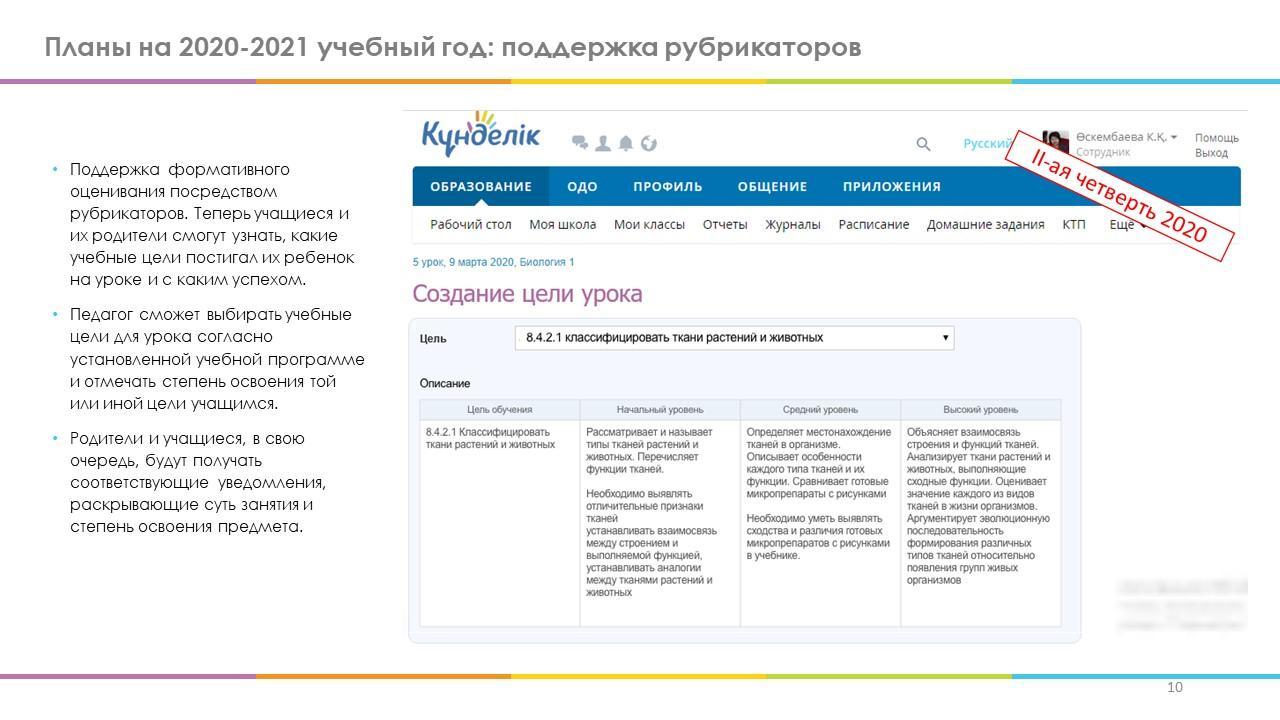
Task: Open the notifications bell icon
Action: pos(626,143)
